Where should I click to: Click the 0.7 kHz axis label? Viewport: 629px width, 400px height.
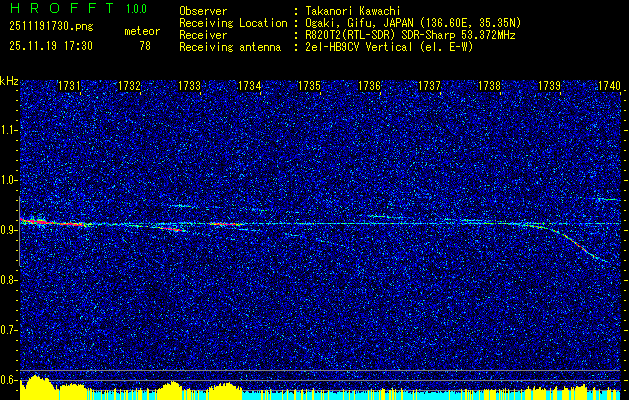pyautogui.click(x=8, y=330)
